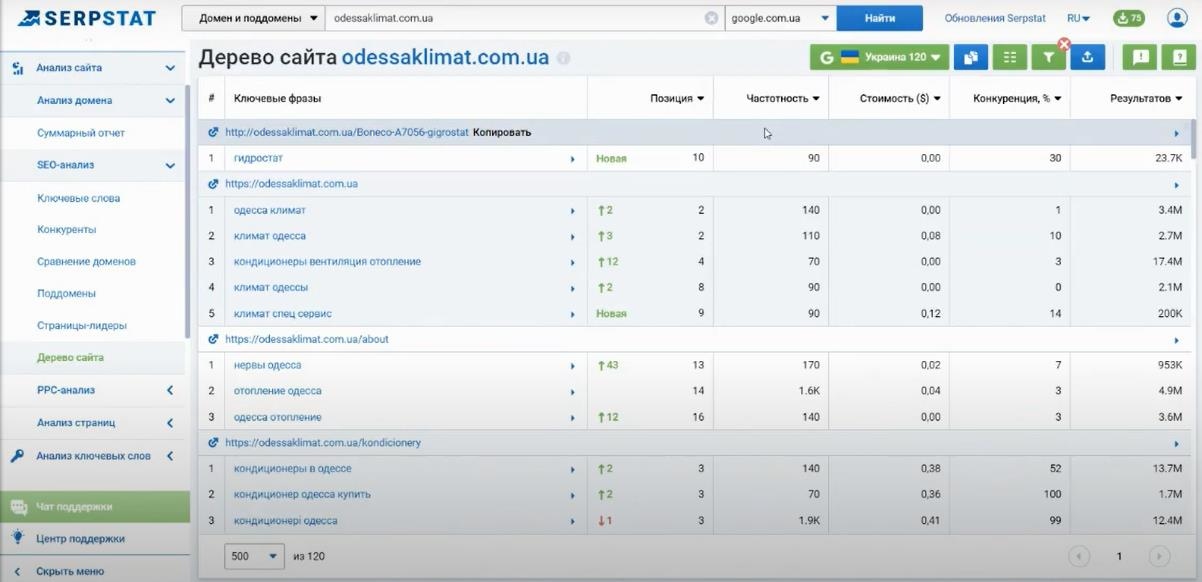Collapse the Анализ сайта sidebar section
1202x582 pixels.
click(x=170, y=68)
